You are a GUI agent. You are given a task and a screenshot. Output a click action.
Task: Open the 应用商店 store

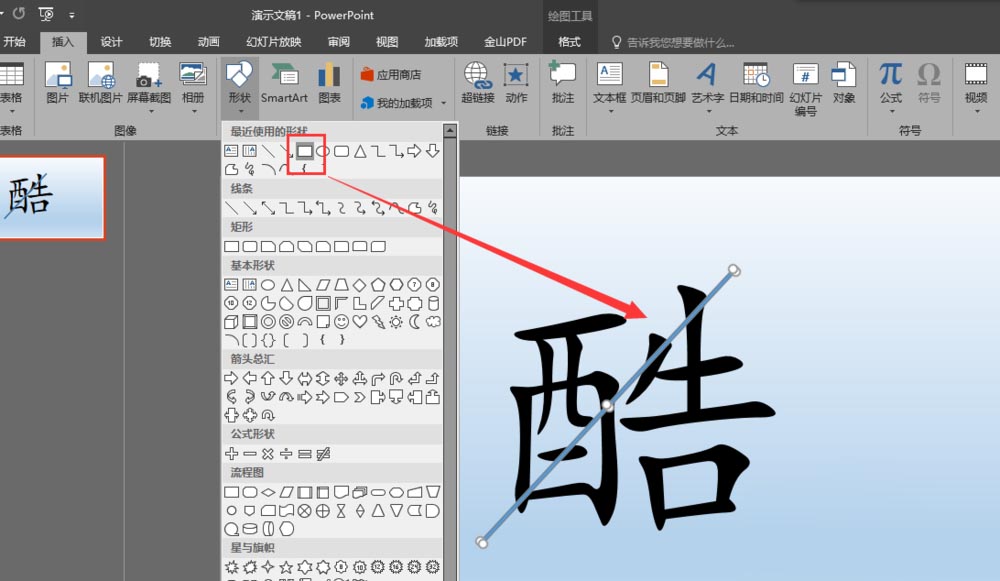(x=391, y=75)
